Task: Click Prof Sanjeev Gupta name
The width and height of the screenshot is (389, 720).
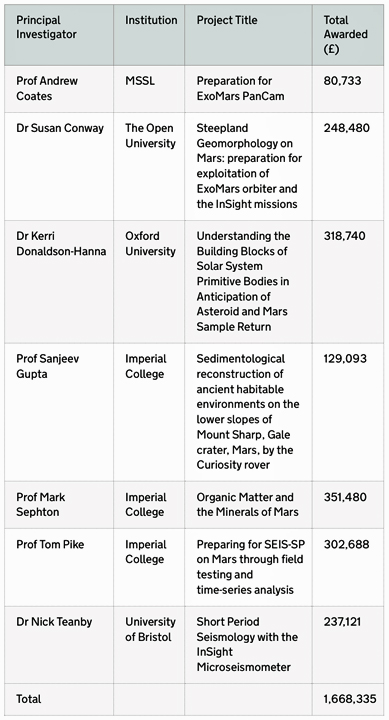Action: click(x=47, y=366)
